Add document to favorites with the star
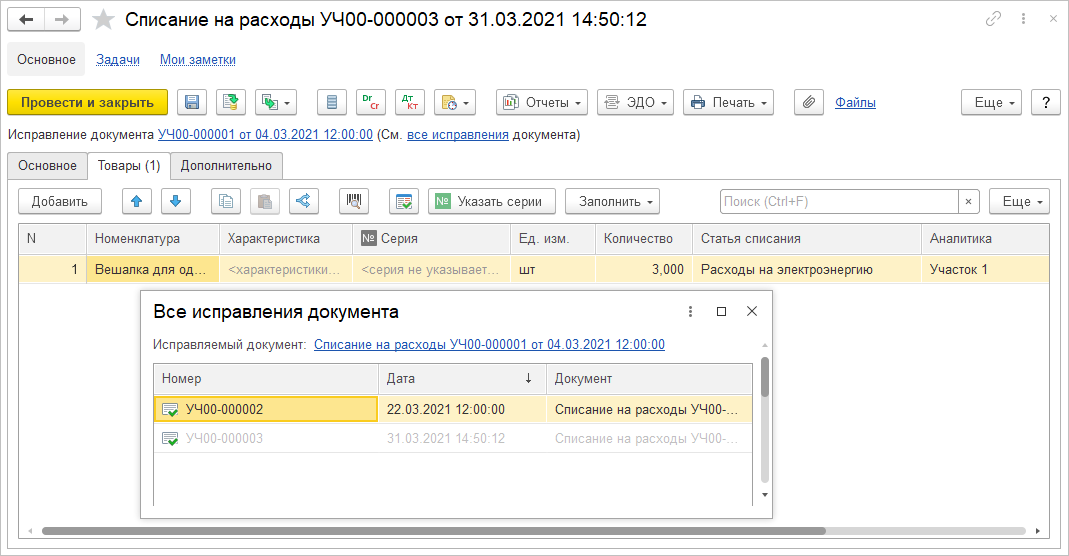Image resolution: width=1069 pixels, height=556 pixels. point(103,20)
